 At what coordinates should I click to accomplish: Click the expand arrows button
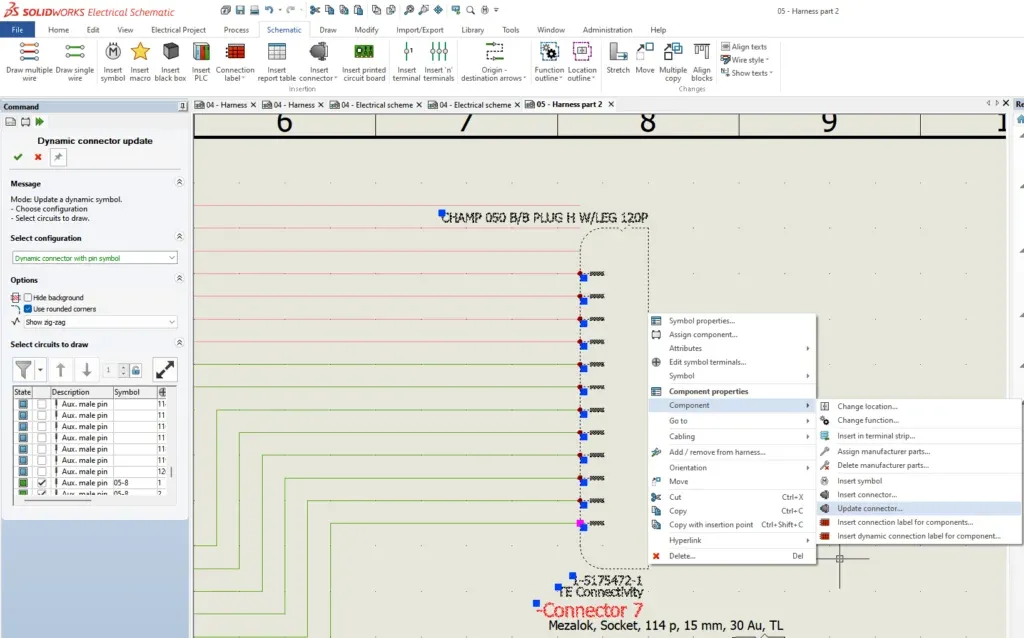tap(165, 370)
